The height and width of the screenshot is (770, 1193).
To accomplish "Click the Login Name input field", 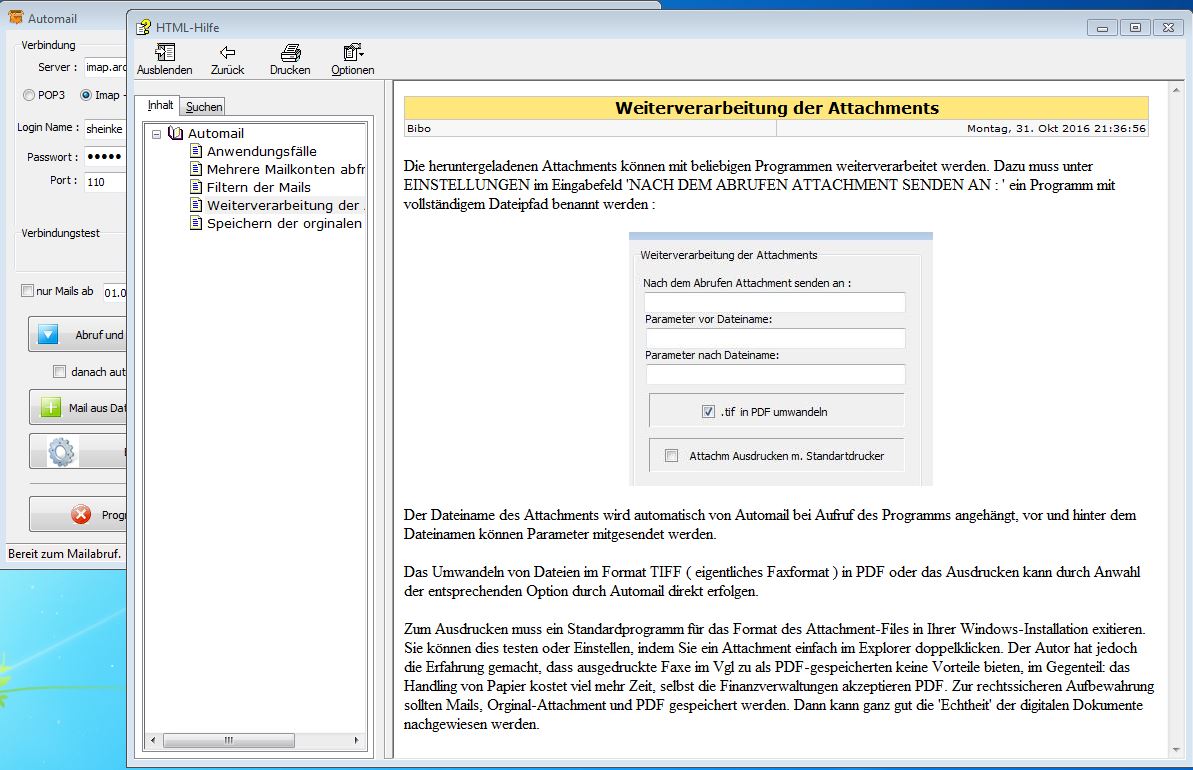I will coord(104,128).
